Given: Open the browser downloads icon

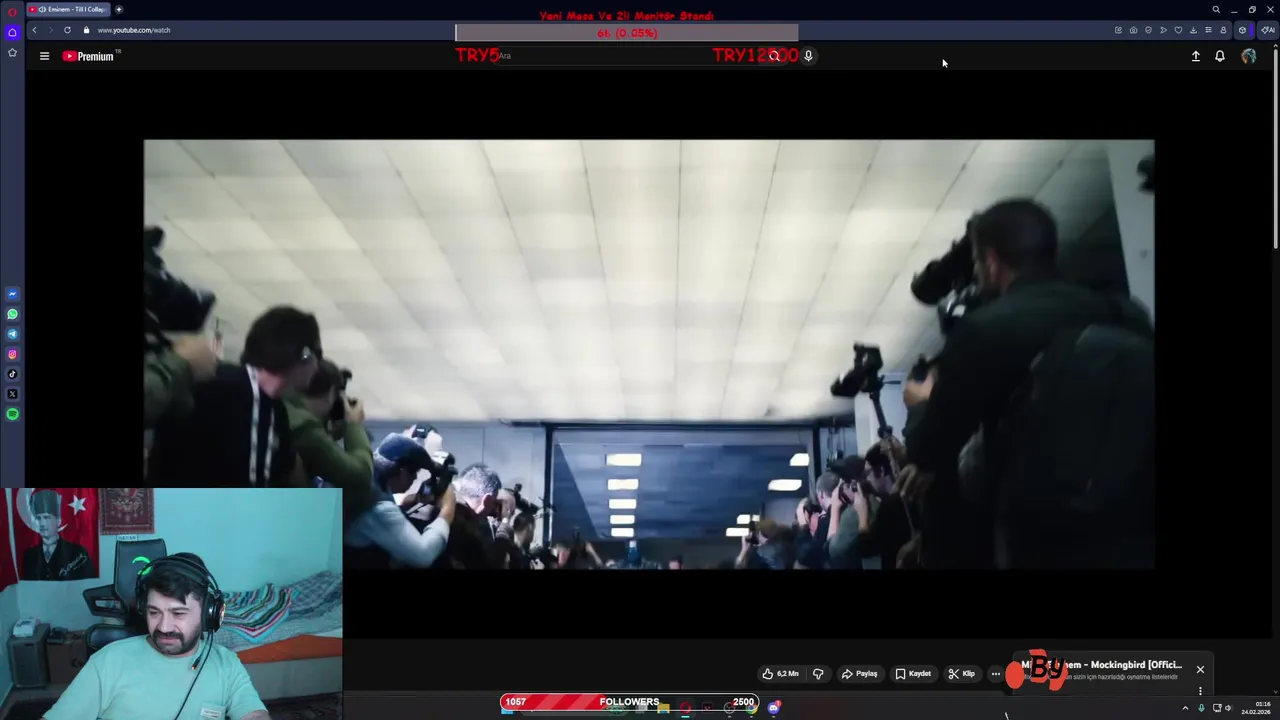Looking at the screenshot, I should [x=1193, y=30].
